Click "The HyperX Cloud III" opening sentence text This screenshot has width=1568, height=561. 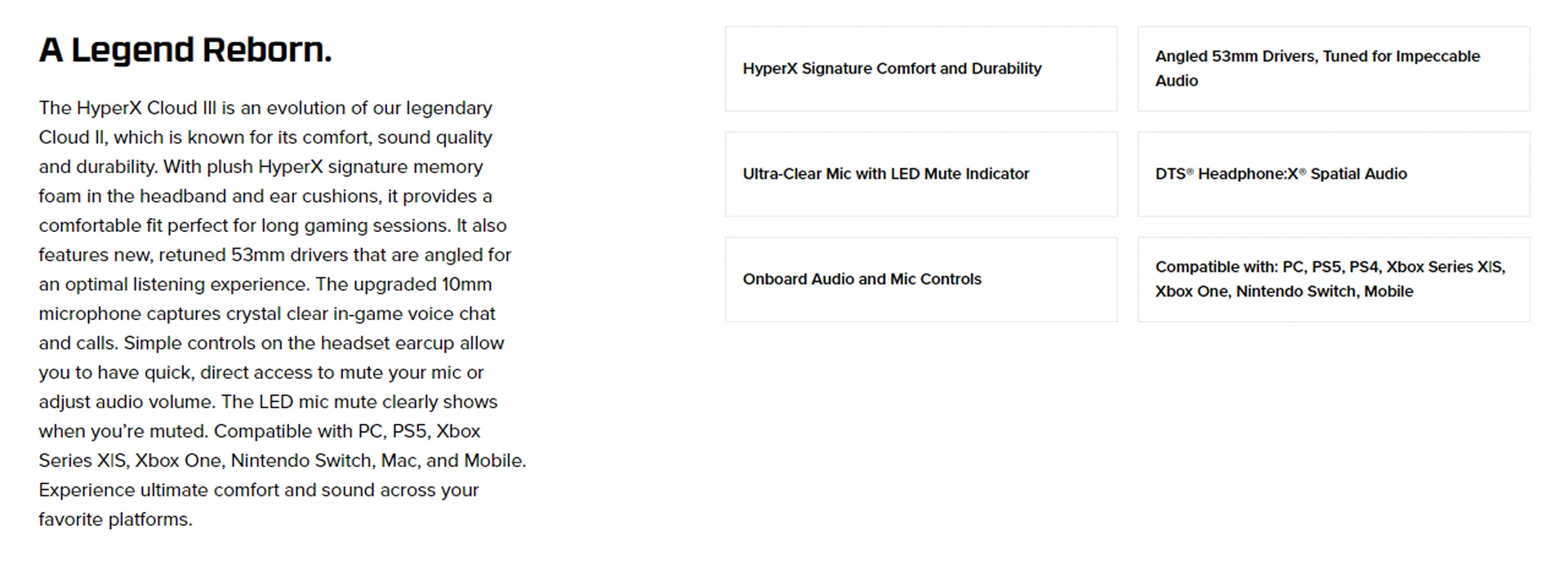(127, 108)
